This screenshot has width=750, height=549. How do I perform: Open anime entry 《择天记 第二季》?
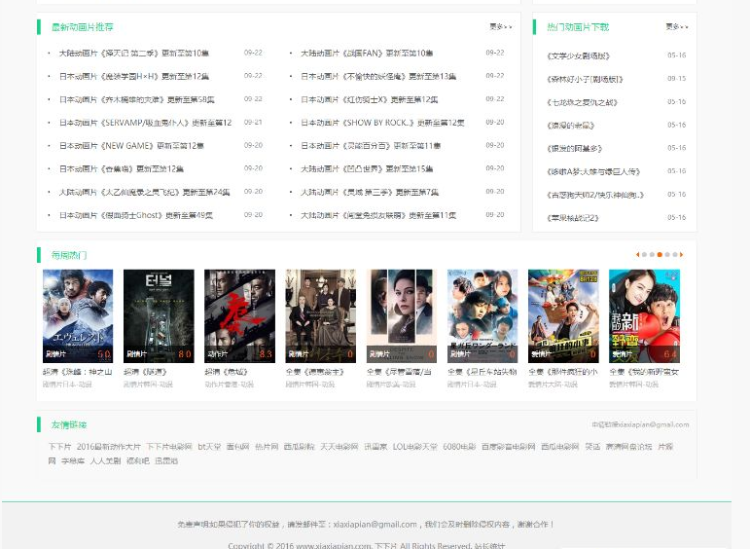coord(134,53)
